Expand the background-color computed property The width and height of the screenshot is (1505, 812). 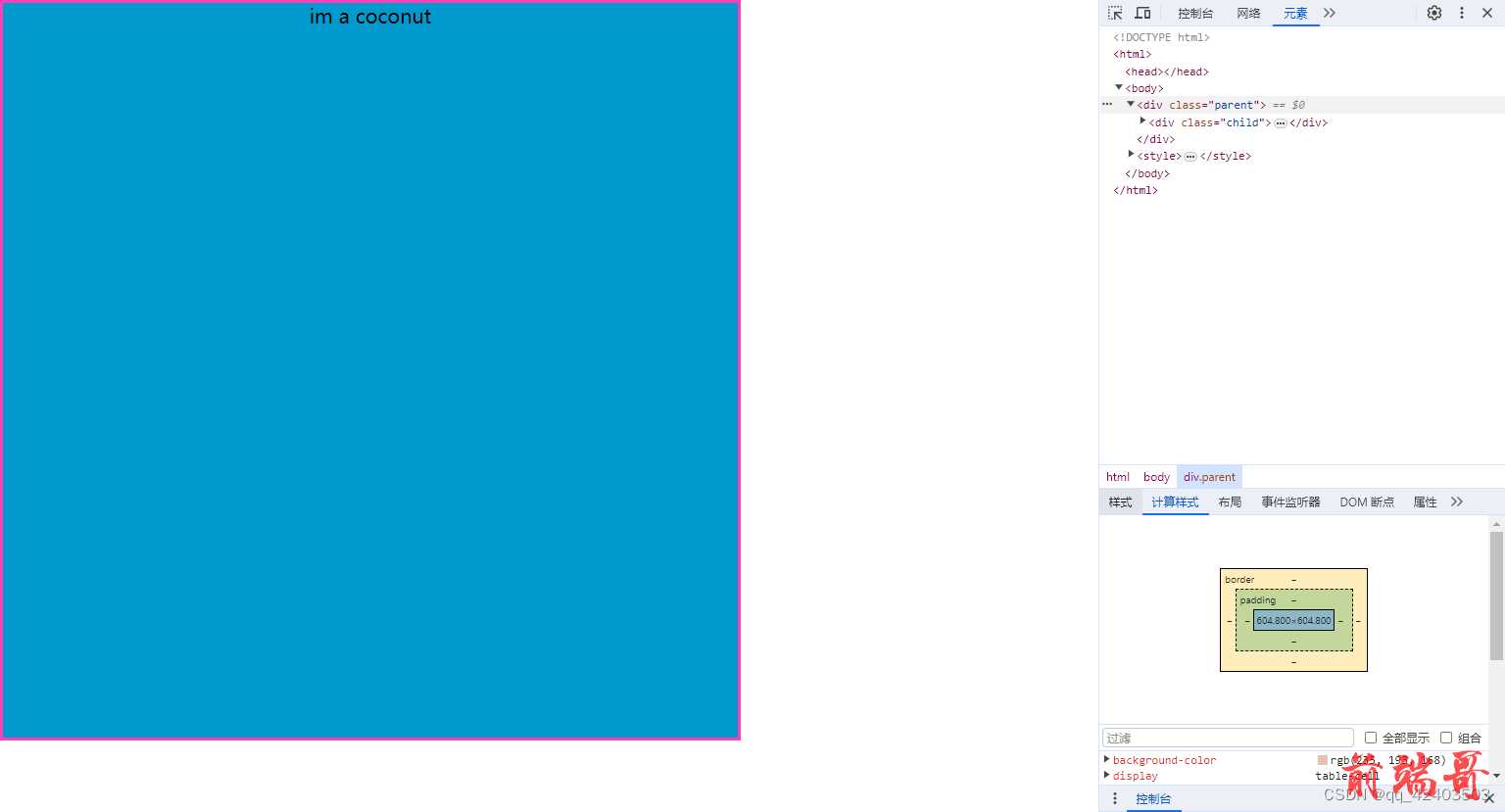coord(1107,759)
